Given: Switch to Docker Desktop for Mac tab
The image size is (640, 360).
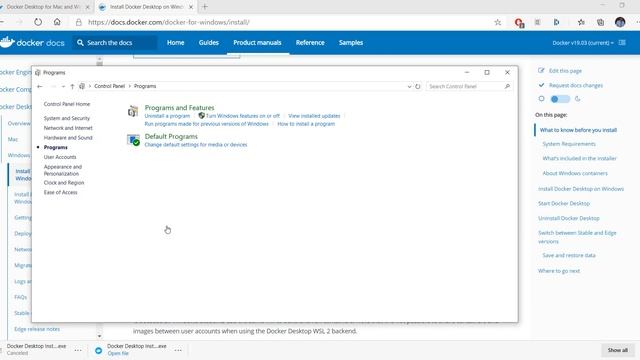Looking at the screenshot, I should tap(42, 7).
